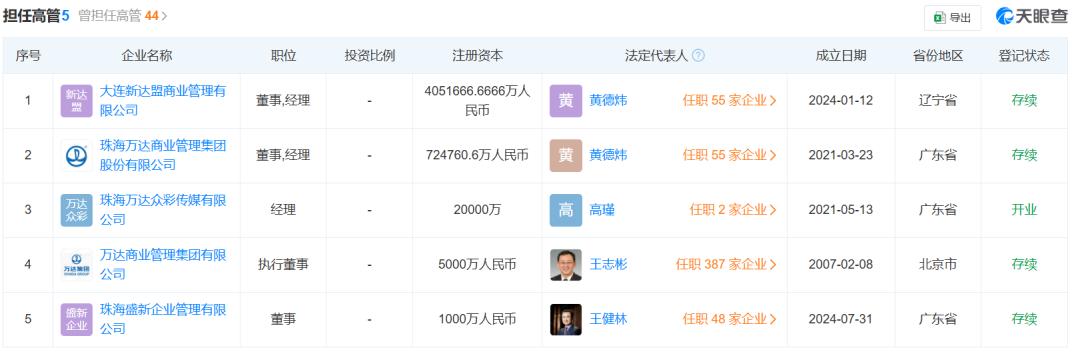Open 珠海盛新企业管理有限公司 company link

click(x=163, y=319)
